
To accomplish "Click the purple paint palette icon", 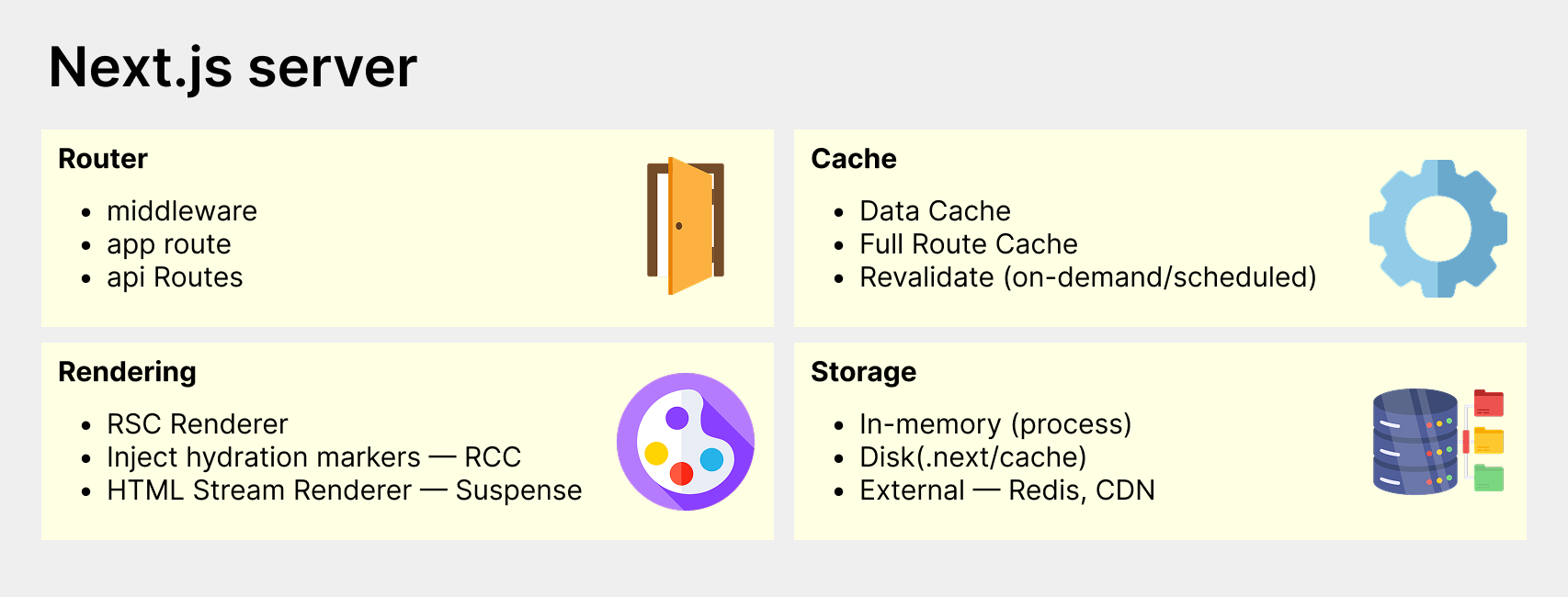I will tap(686, 442).
